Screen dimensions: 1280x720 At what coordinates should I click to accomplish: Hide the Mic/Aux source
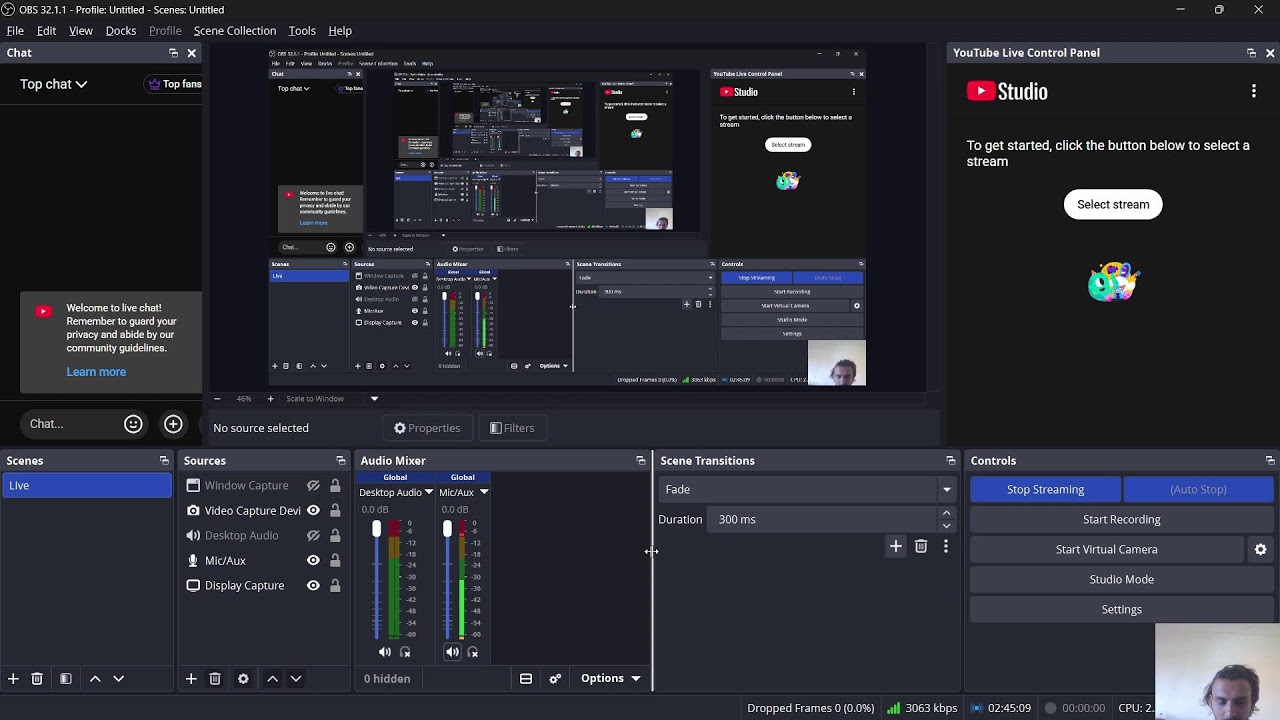[313, 561]
